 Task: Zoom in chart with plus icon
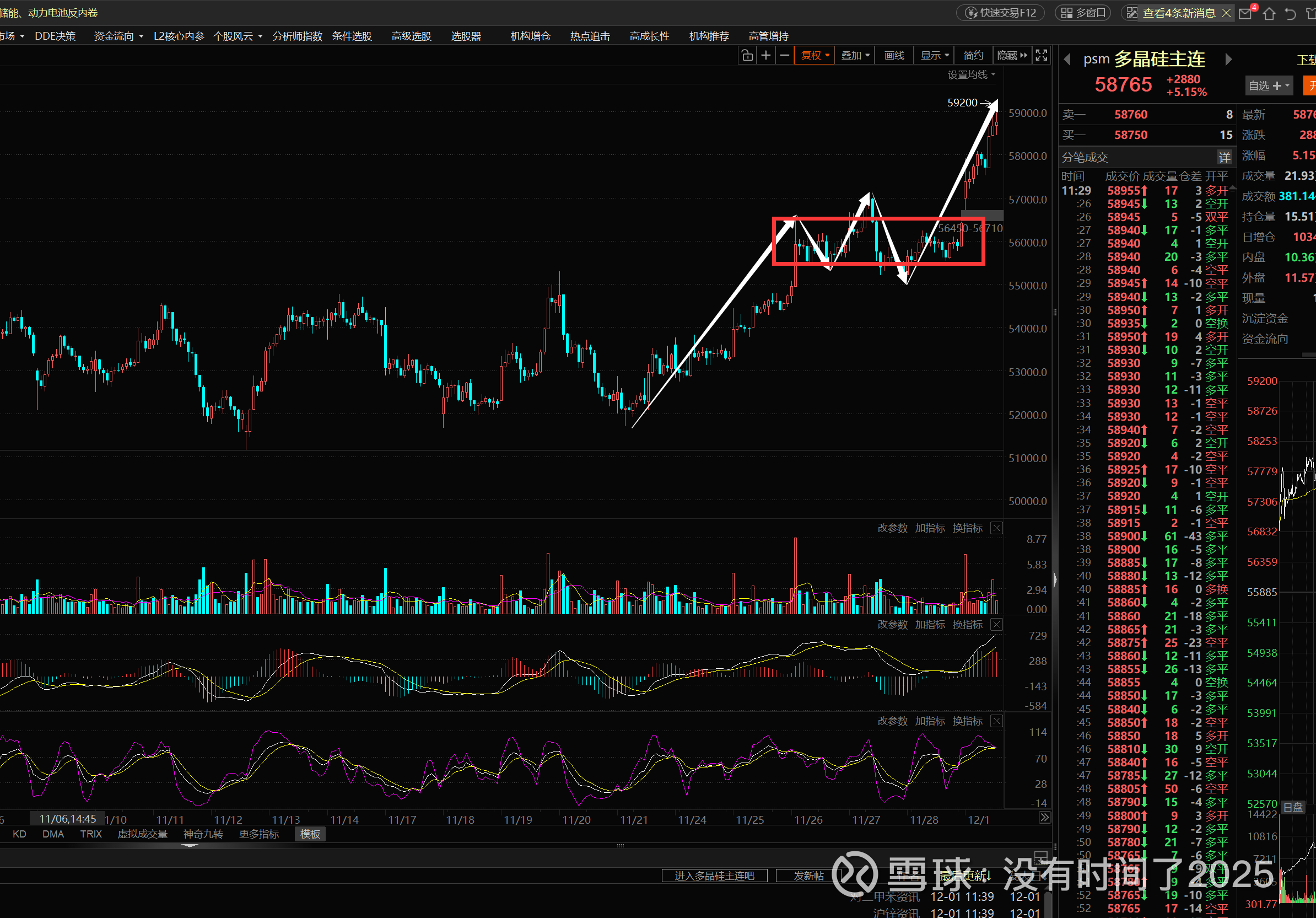coord(766,56)
